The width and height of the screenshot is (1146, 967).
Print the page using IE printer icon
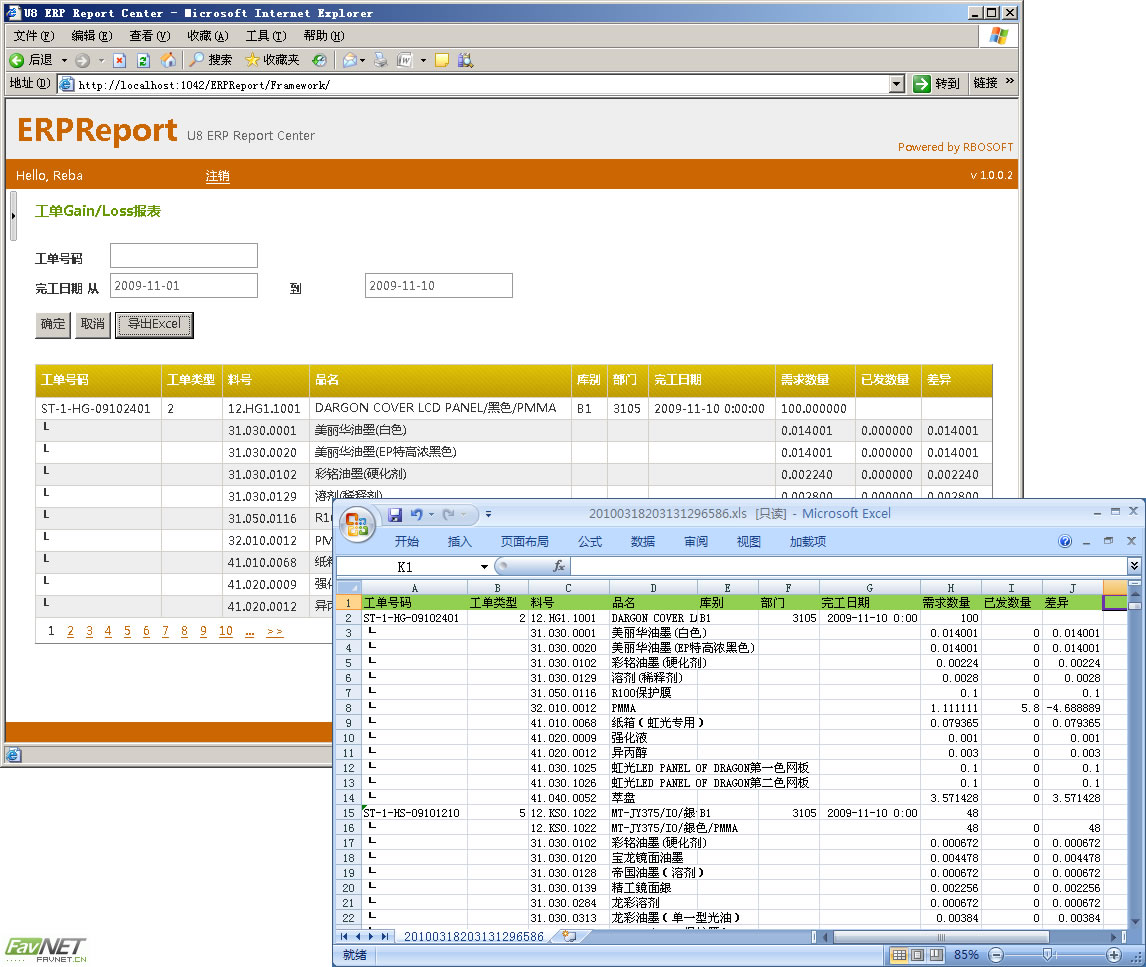tap(380, 60)
